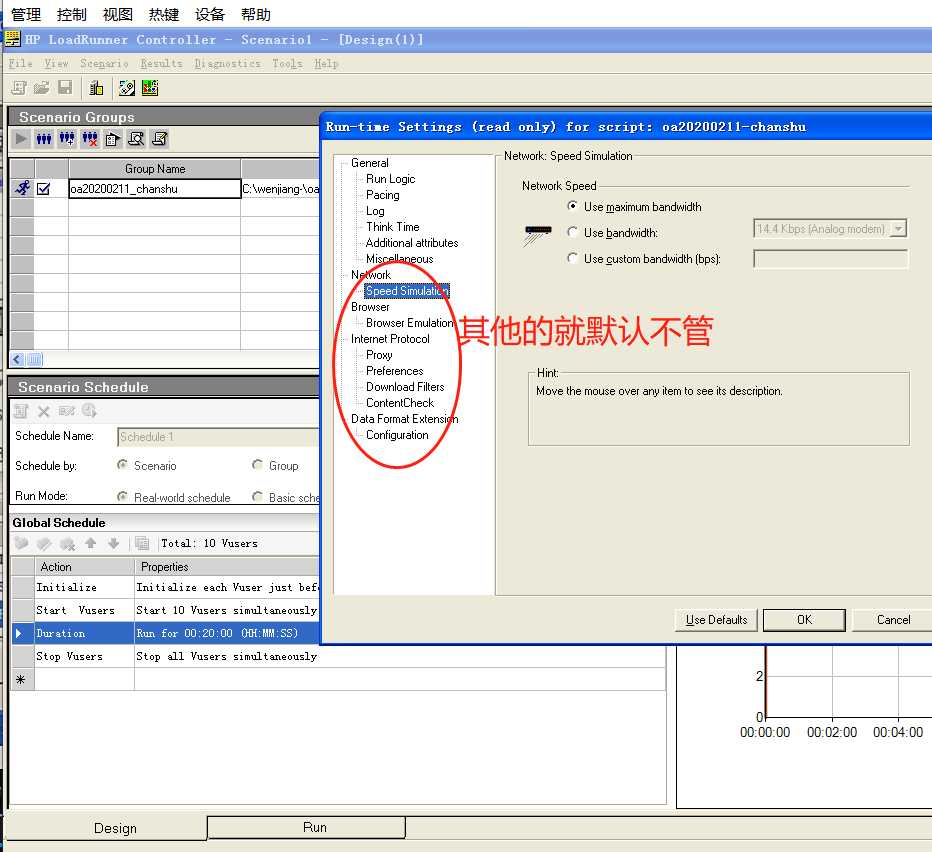Image resolution: width=932 pixels, height=852 pixels.
Task: Switch to the Run tab
Action: 306,828
